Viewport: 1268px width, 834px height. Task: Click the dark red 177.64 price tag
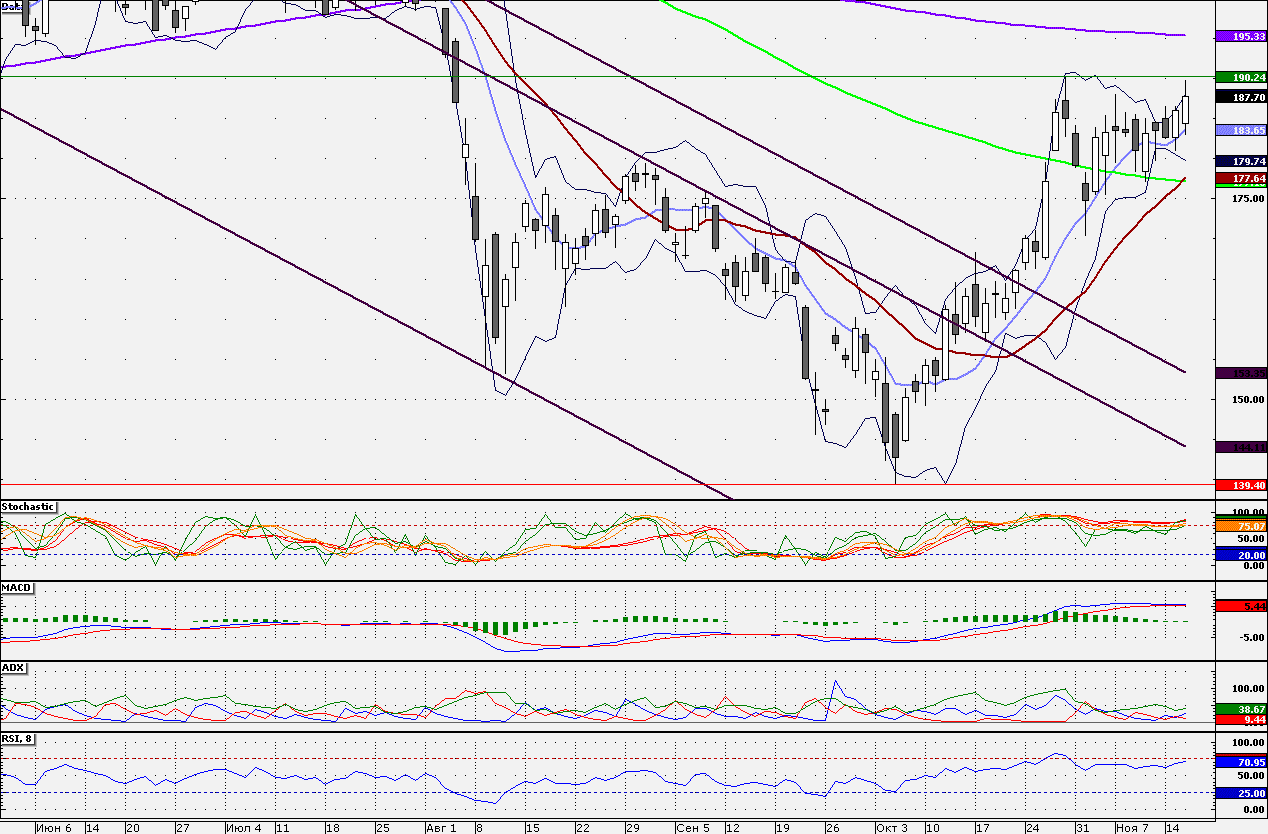(1241, 178)
